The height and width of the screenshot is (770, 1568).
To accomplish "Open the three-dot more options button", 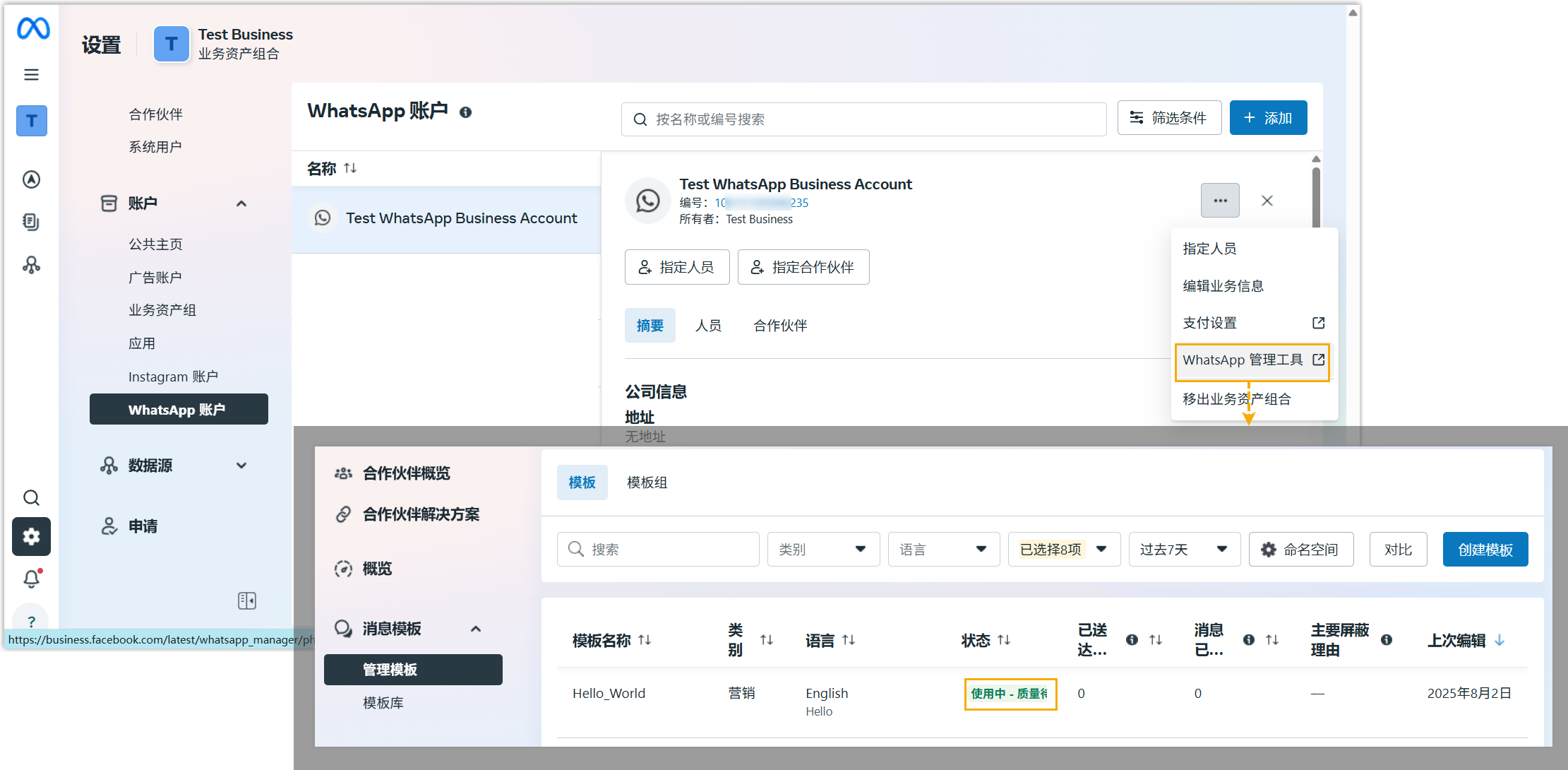I will click(1220, 201).
